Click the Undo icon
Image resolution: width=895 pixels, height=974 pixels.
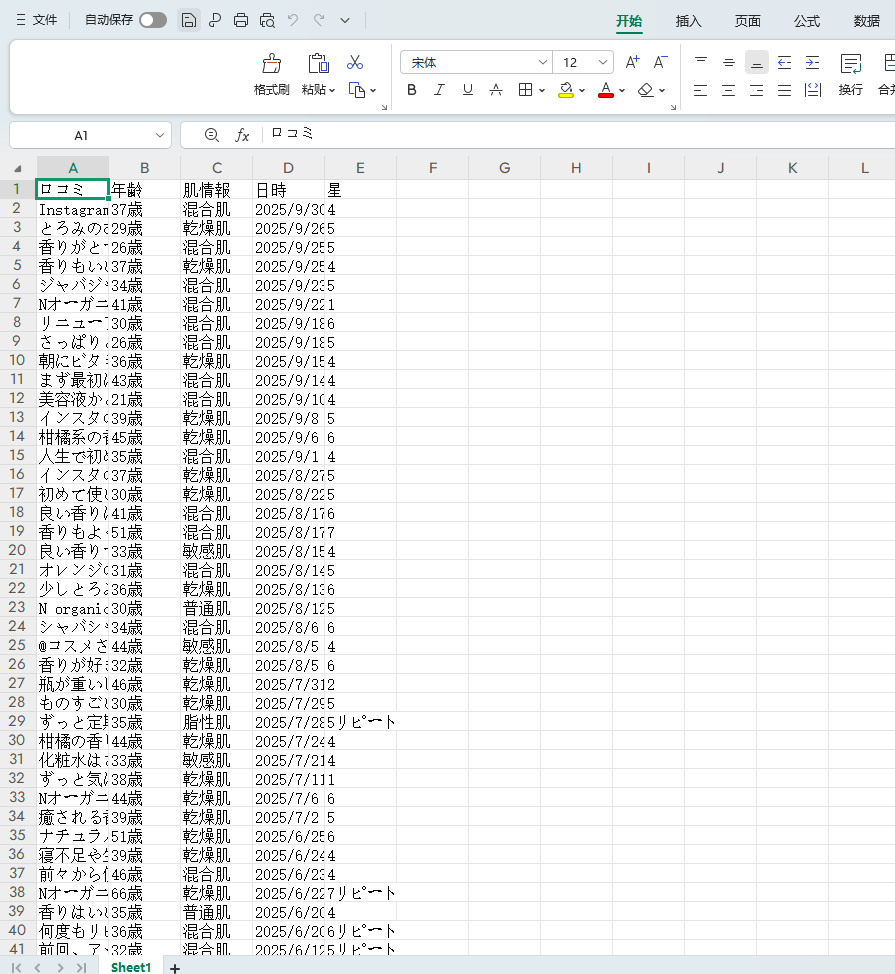290,19
